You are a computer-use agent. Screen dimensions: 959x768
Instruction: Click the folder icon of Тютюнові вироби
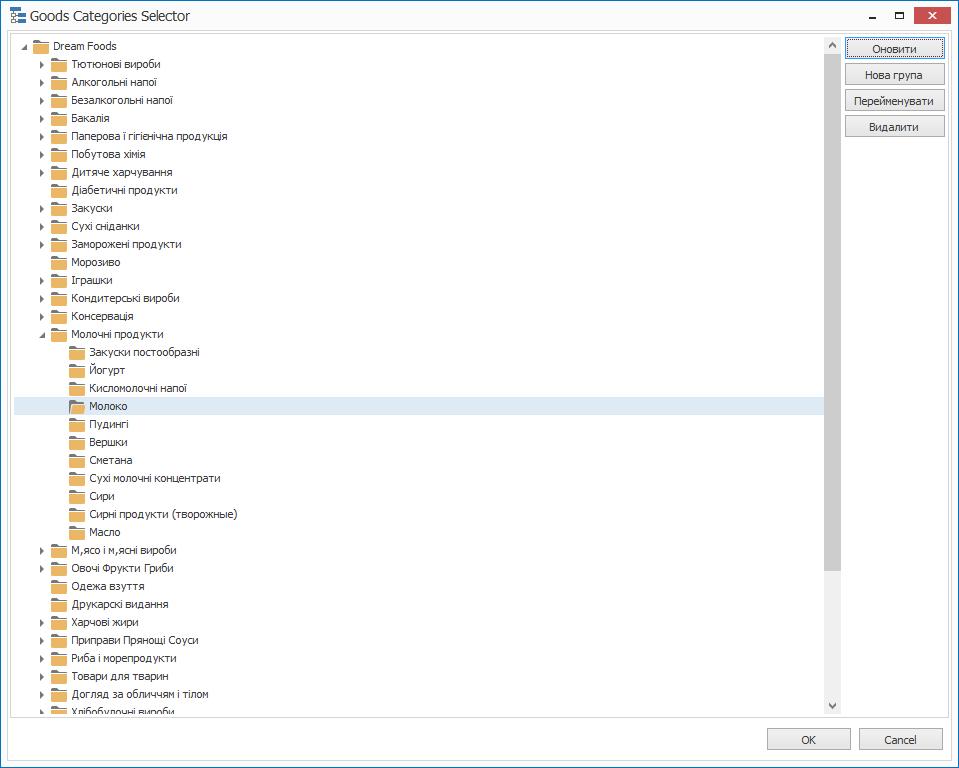tap(59, 65)
